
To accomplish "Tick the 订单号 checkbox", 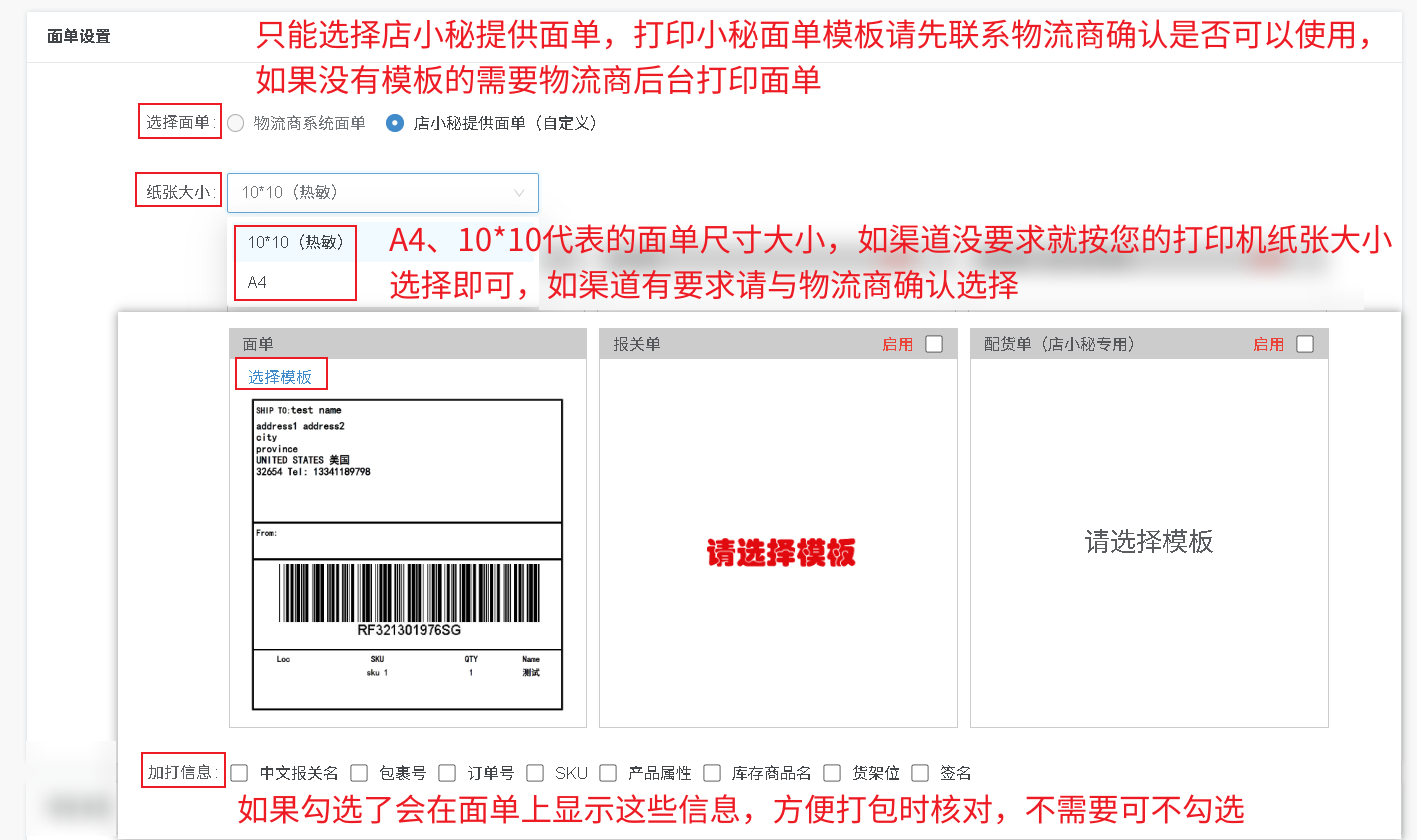I will point(447,773).
